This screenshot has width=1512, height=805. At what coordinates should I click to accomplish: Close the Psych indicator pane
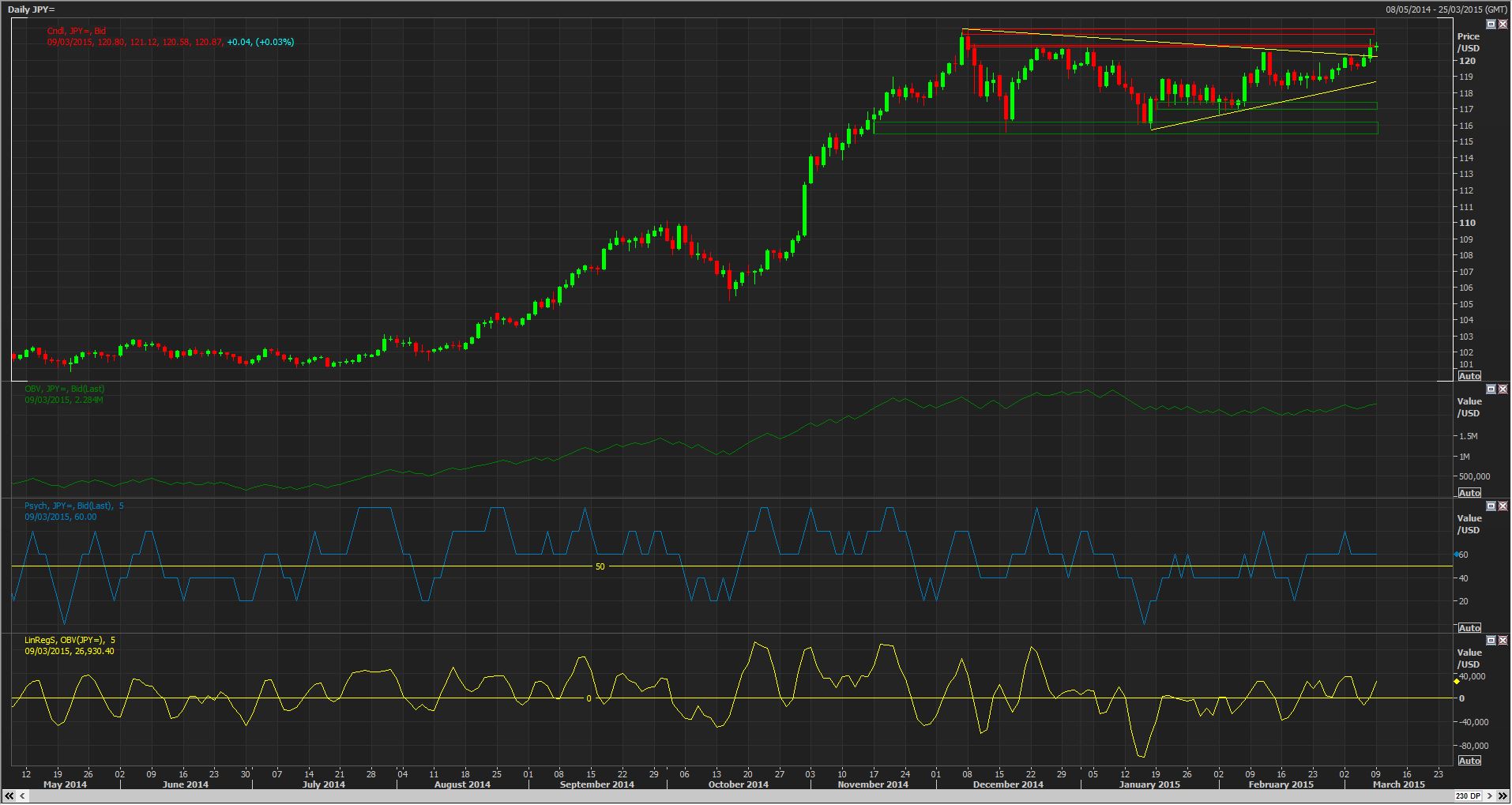click(x=1503, y=506)
